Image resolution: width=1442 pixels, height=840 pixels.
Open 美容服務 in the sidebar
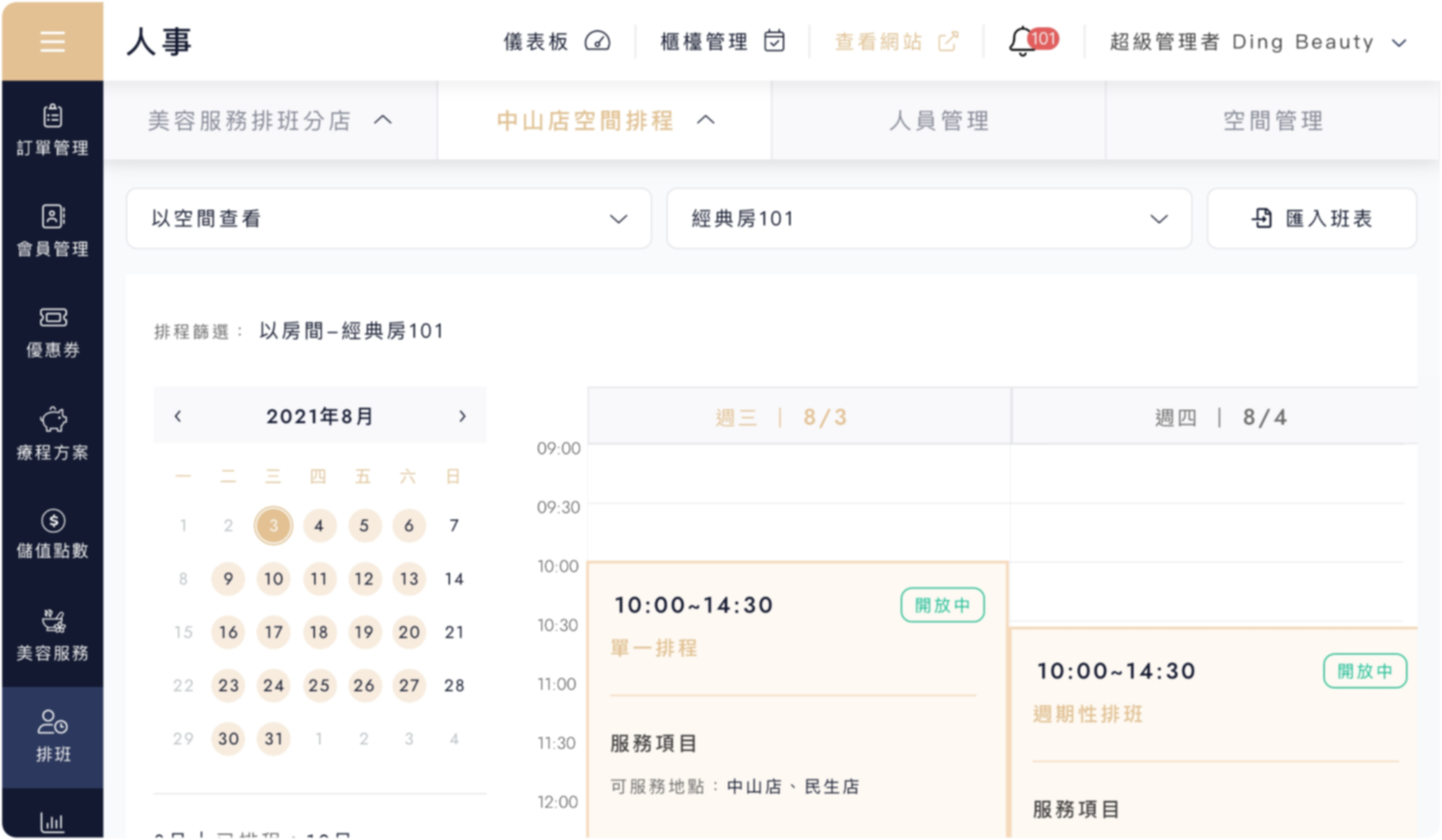click(52, 636)
